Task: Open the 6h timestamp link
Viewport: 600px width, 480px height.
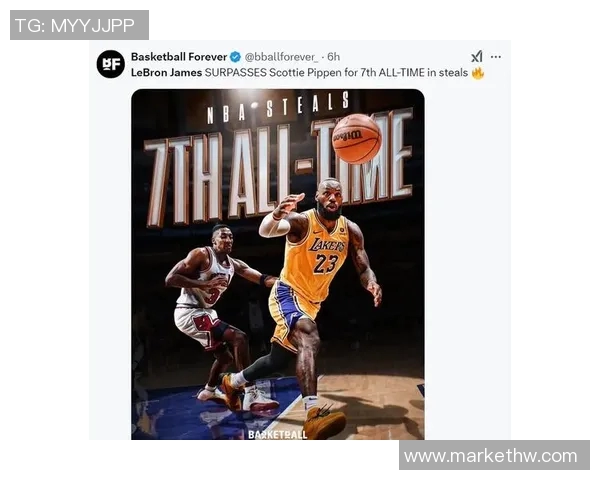Action: 334,57
